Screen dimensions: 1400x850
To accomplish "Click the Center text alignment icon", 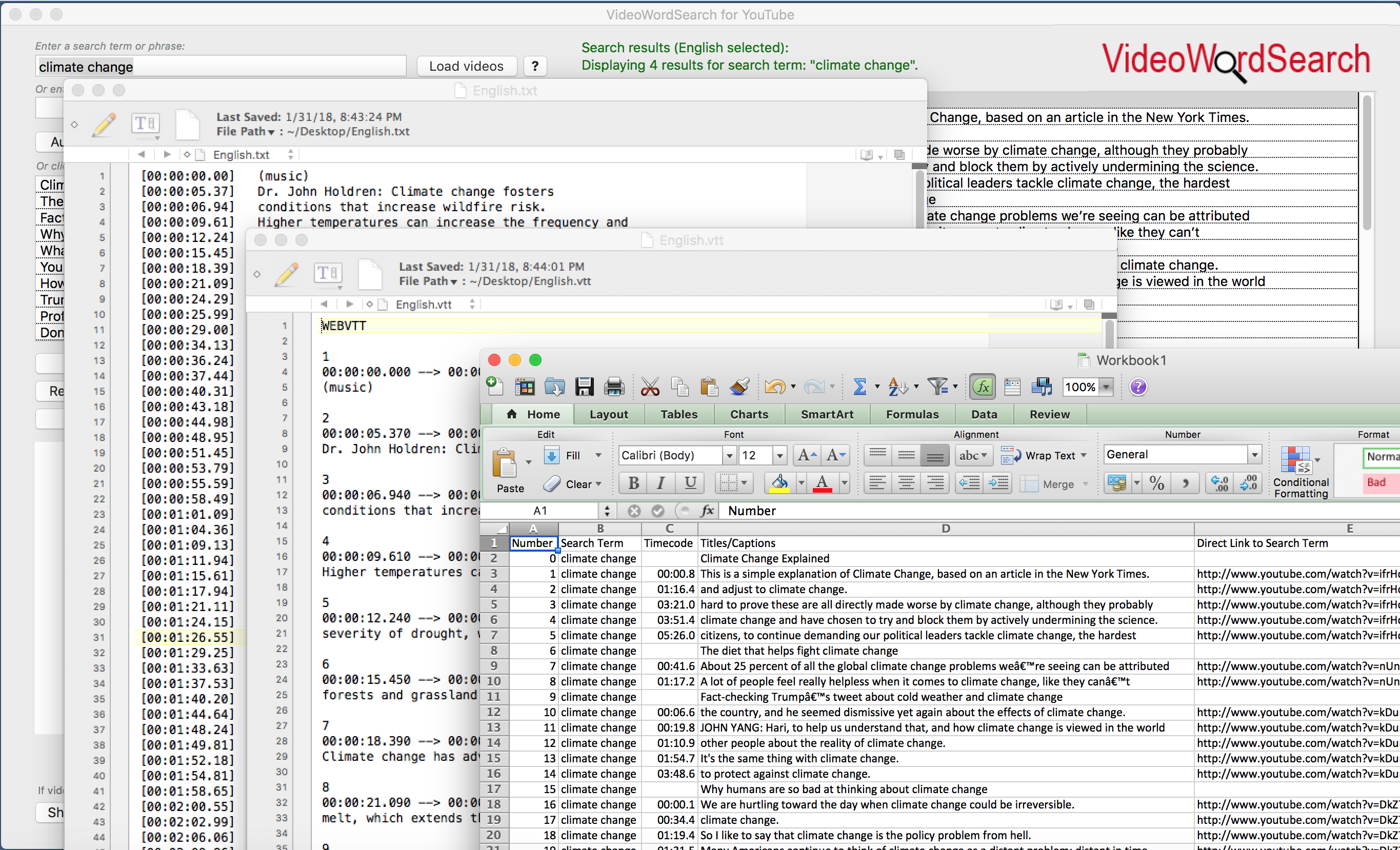I will click(906, 483).
